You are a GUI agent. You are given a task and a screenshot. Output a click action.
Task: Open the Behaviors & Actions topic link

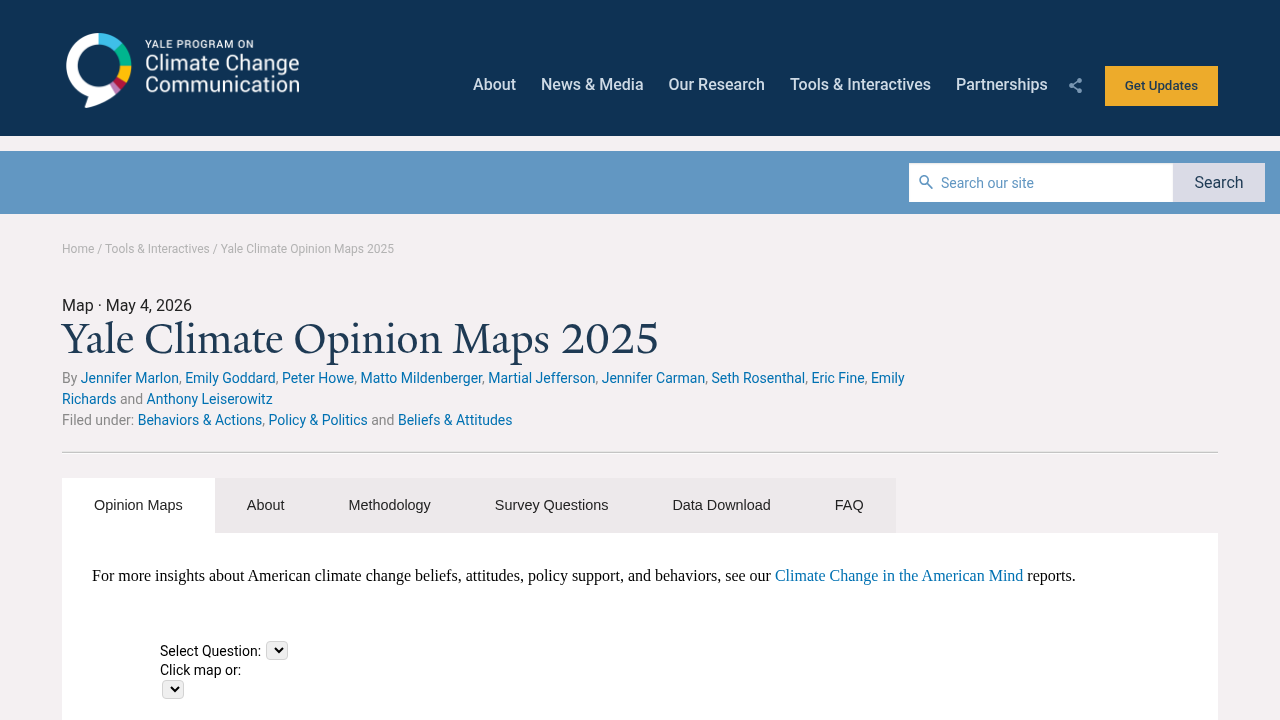pyautogui.click(x=200, y=420)
